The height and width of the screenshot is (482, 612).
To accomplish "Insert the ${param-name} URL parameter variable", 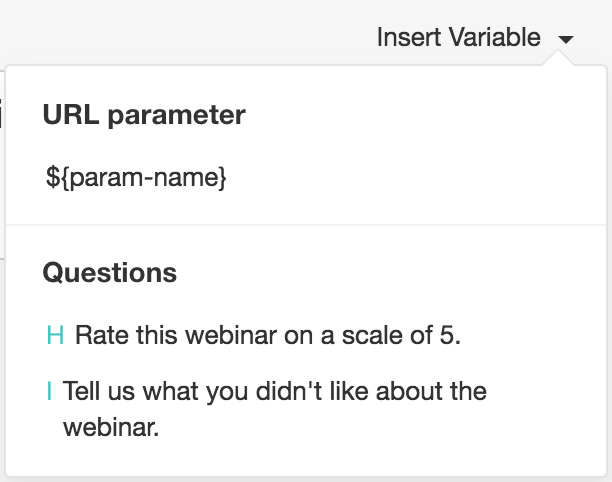I will [x=136, y=178].
